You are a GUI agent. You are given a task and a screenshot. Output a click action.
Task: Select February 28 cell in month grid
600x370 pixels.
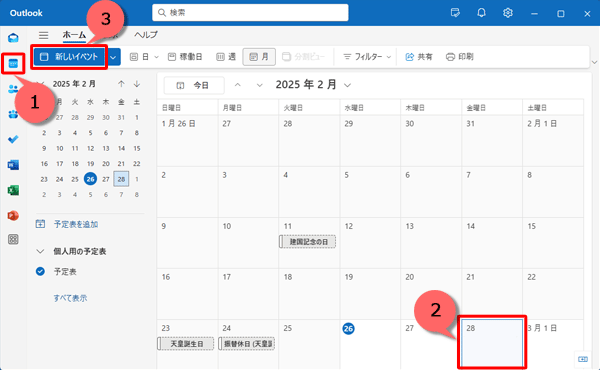492,343
